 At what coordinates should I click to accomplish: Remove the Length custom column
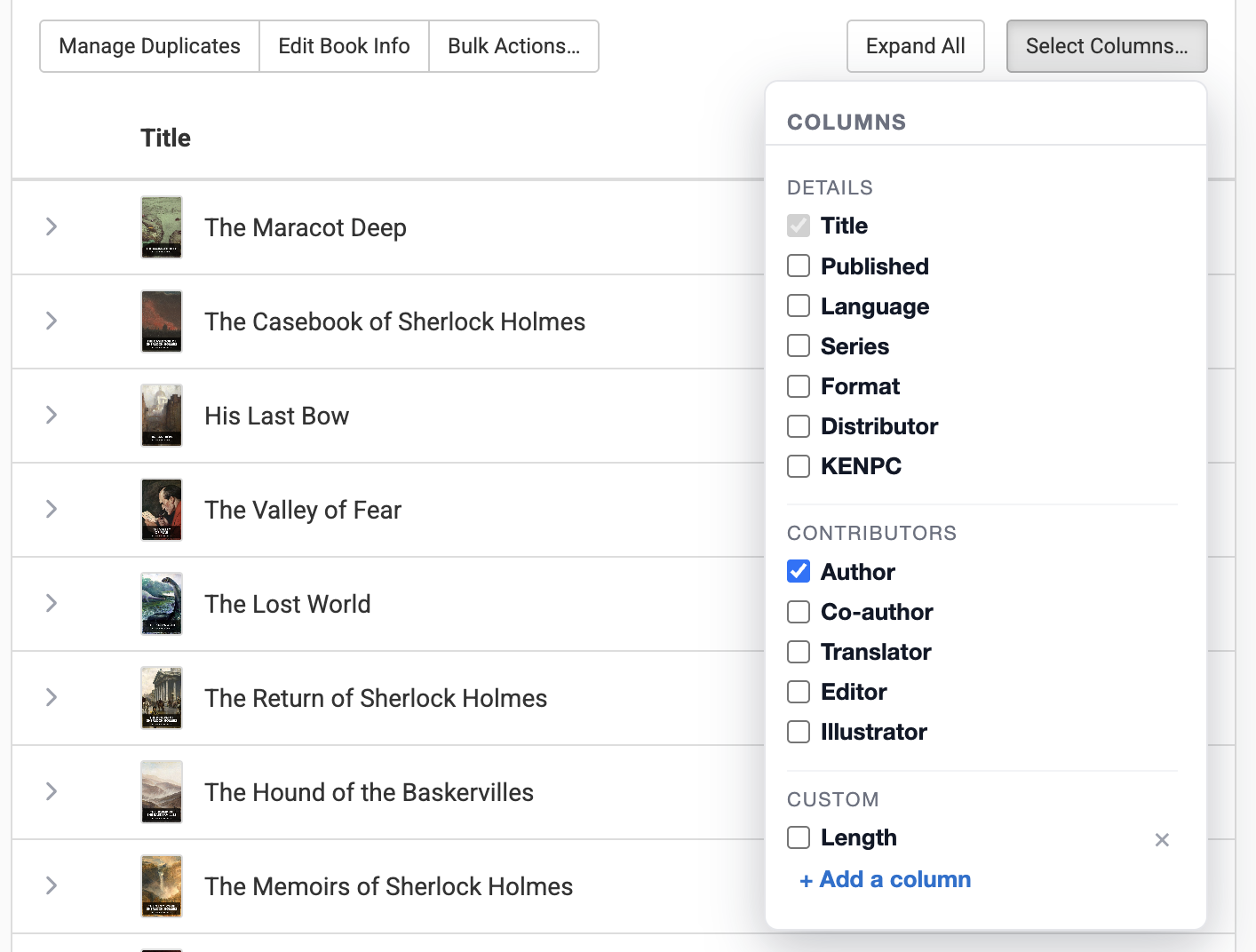point(1161,840)
